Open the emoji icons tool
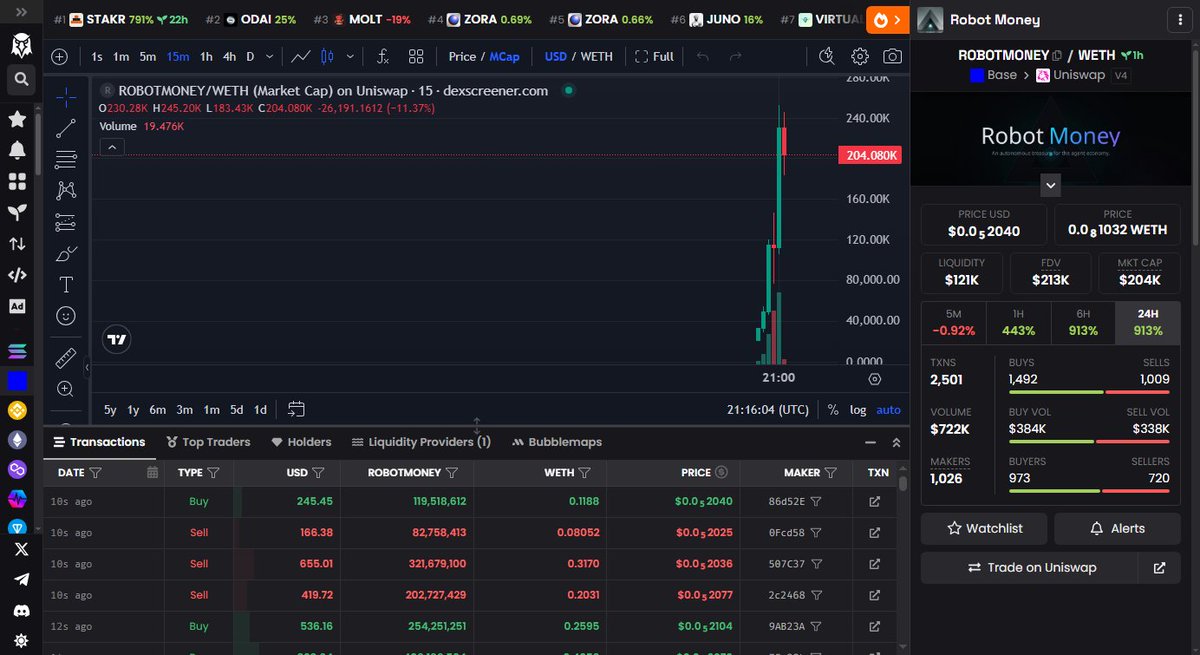This screenshot has height=655, width=1200. pyautogui.click(x=66, y=316)
